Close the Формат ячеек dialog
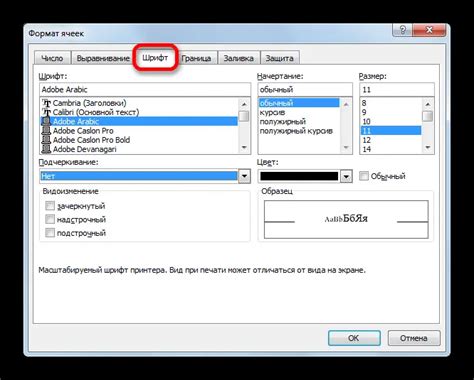 (x=429, y=30)
